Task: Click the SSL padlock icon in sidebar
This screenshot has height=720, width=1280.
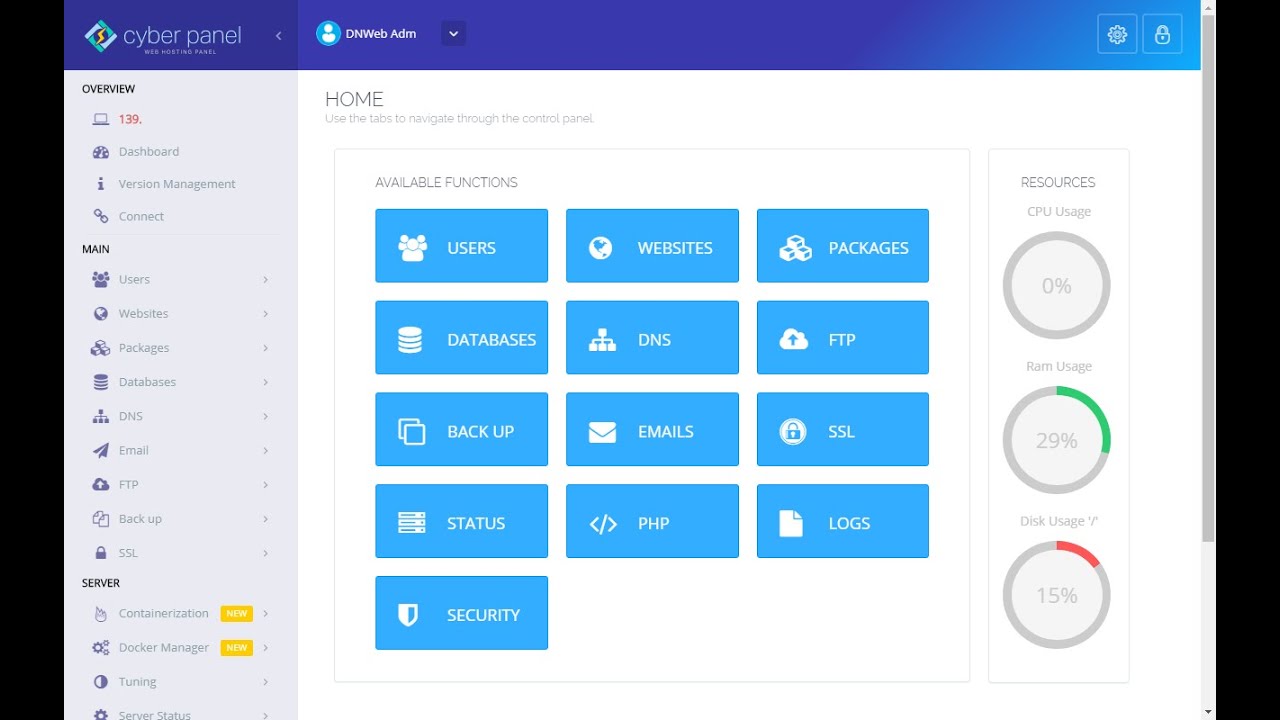Action: tap(100, 553)
